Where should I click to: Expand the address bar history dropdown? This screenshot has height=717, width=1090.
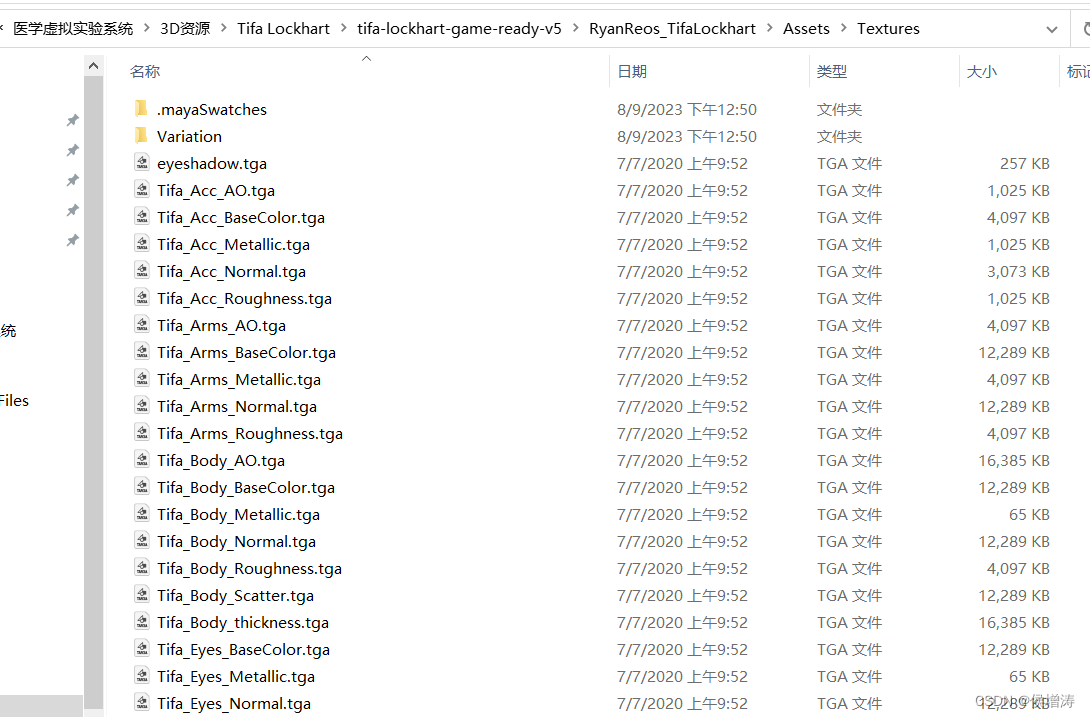(x=1052, y=29)
